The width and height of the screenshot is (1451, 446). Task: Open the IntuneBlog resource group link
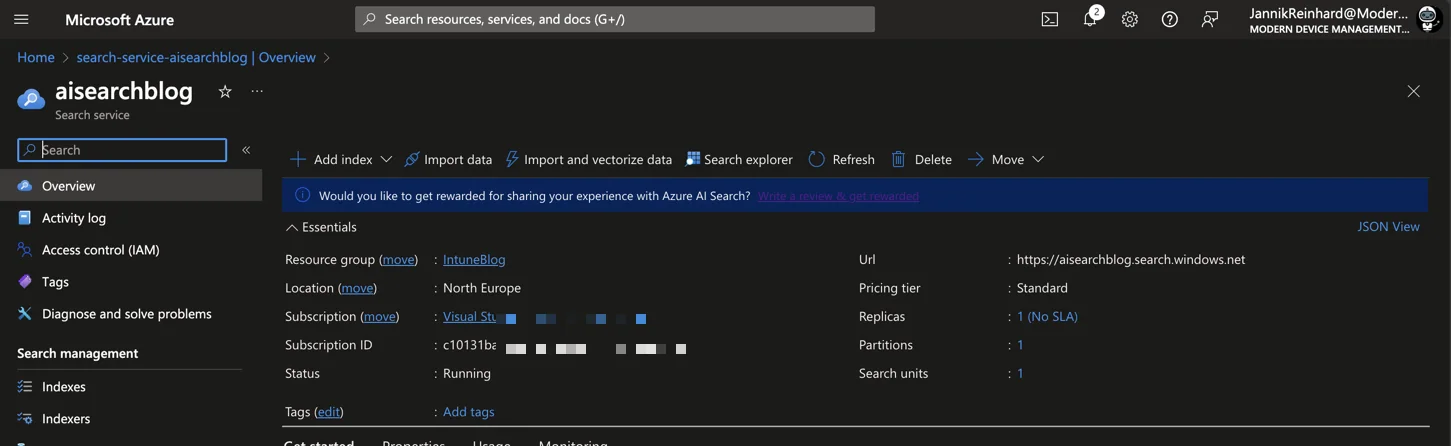point(474,259)
